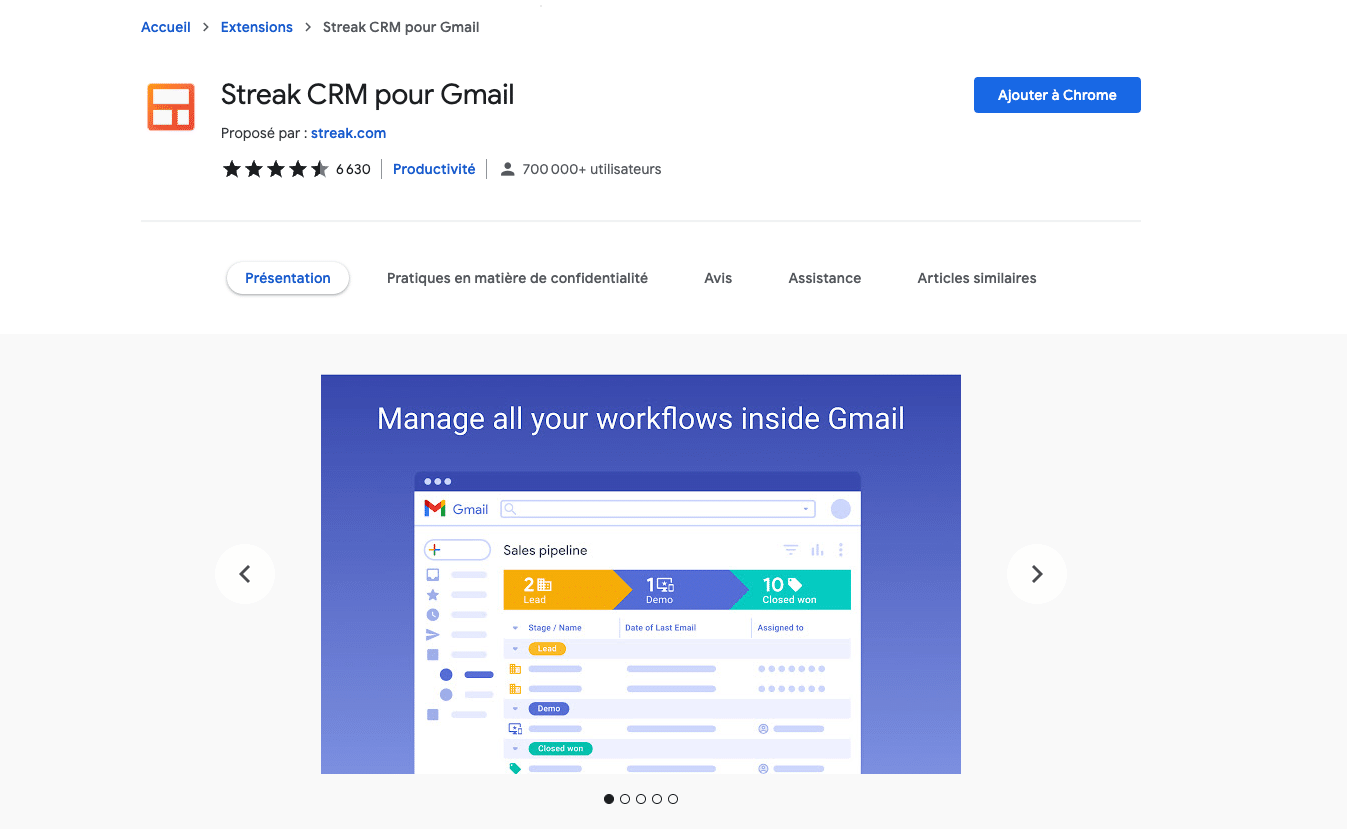Screen dimensions: 1347x829
Task: Click the Ajouter à Chrome button
Action: [x=1057, y=95]
